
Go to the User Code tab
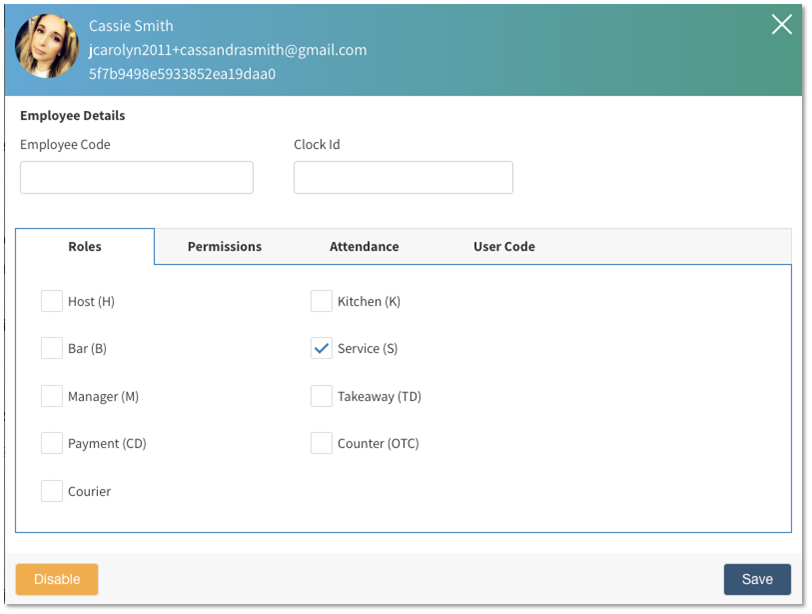[504, 246]
